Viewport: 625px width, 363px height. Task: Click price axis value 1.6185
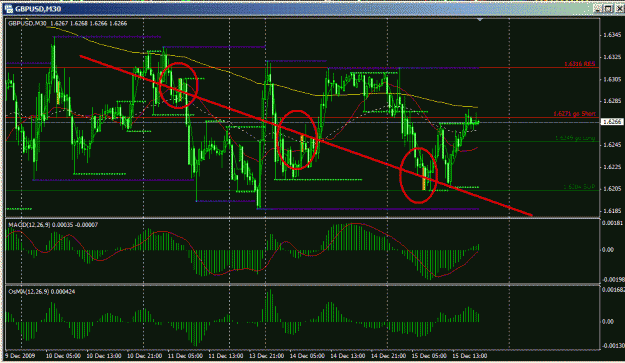click(612, 211)
